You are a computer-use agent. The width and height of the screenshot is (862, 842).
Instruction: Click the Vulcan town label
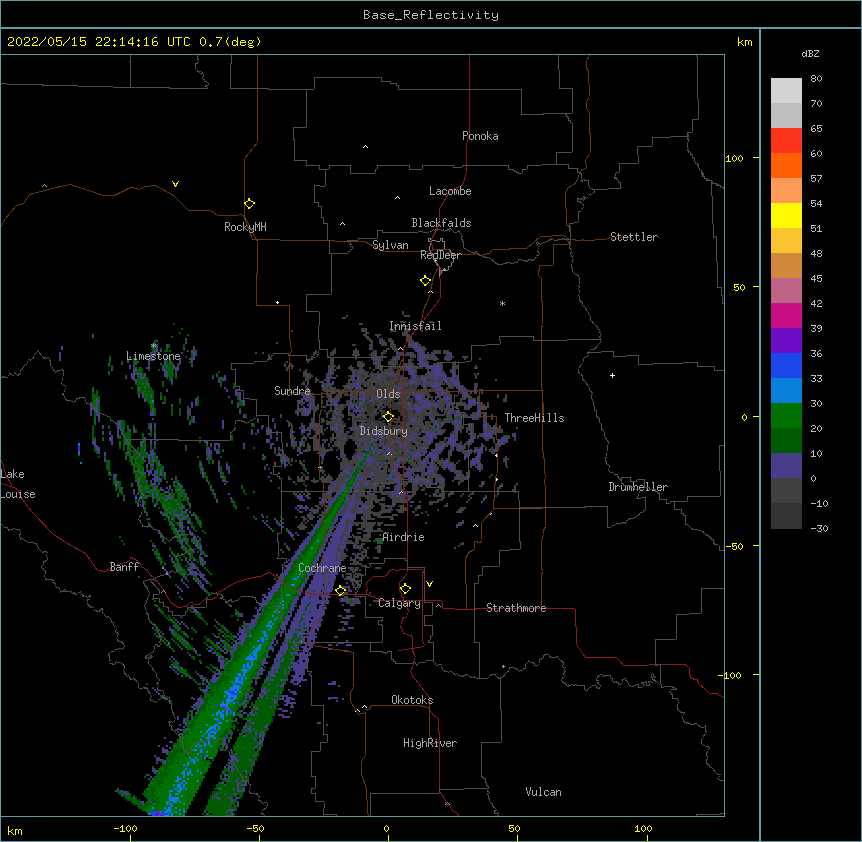click(543, 792)
